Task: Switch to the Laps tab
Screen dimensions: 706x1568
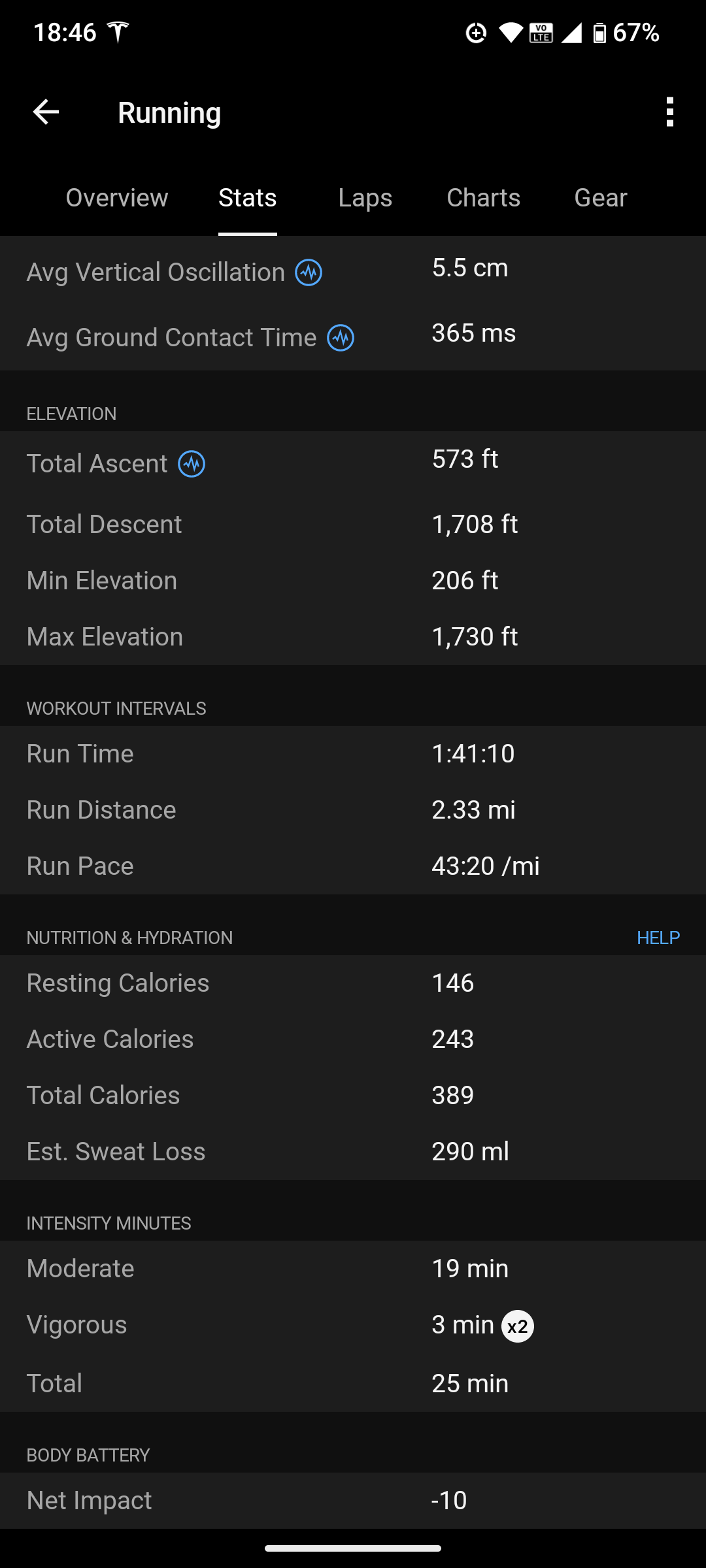Action: click(365, 197)
